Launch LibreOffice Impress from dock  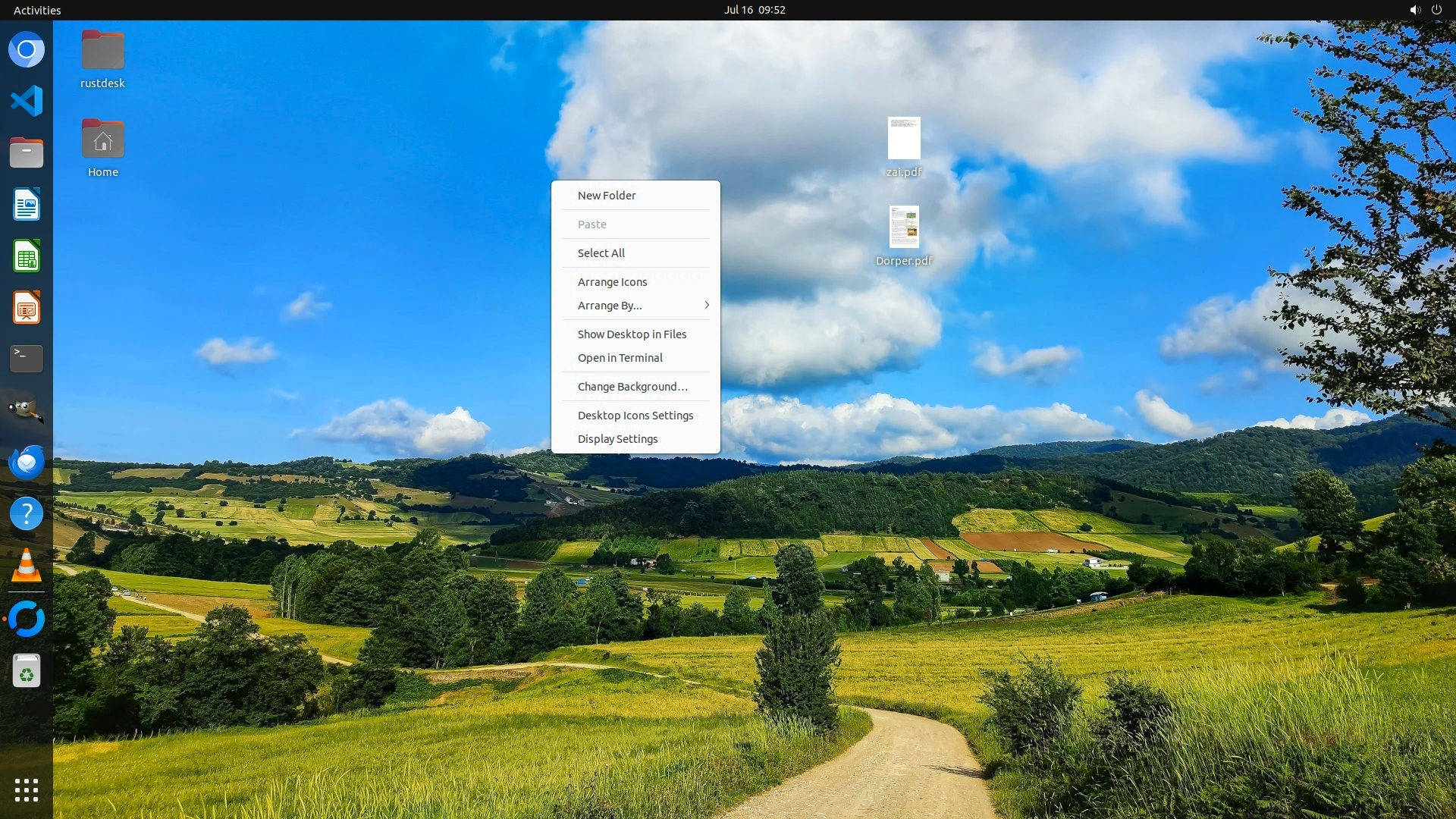coord(27,308)
